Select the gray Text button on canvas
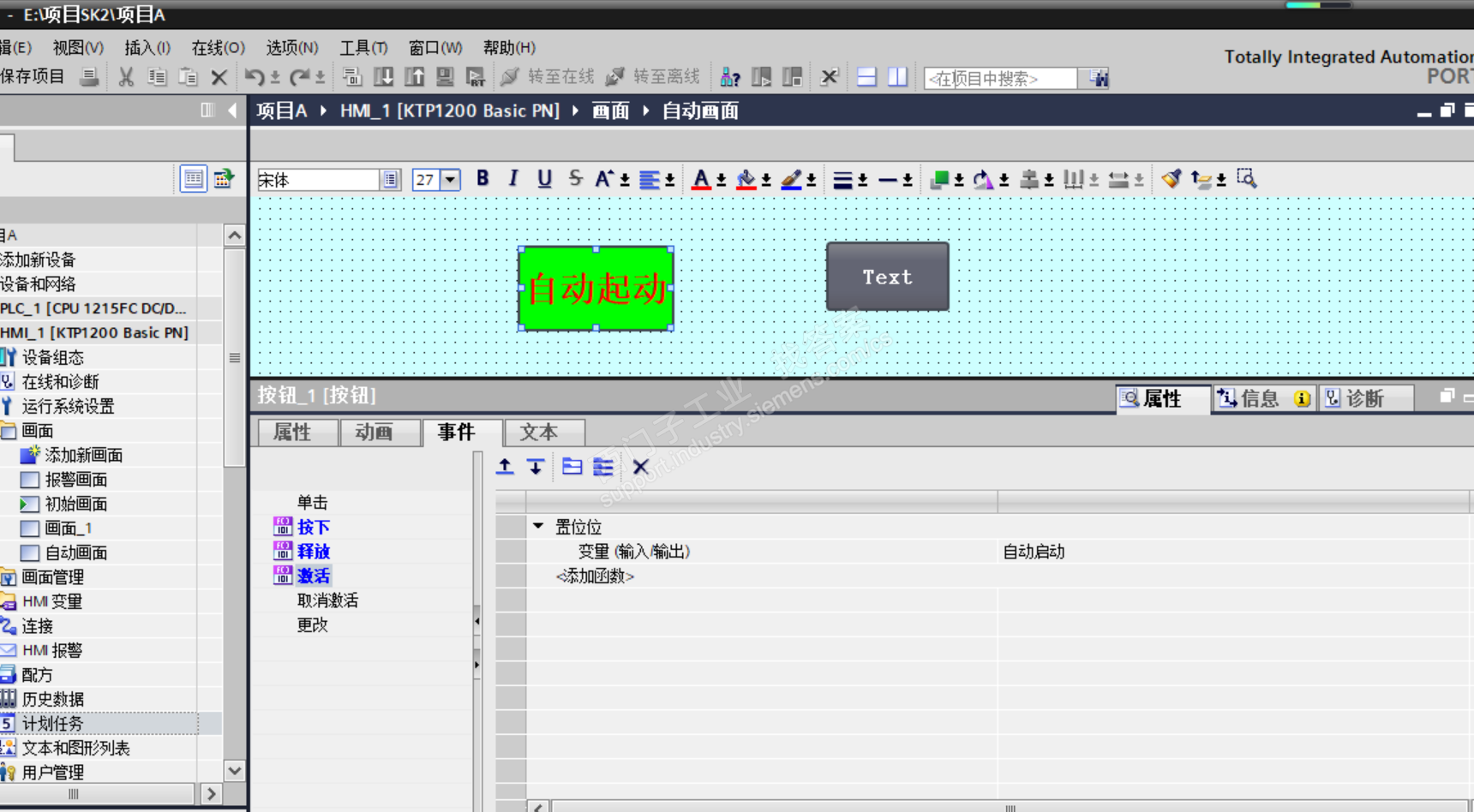This screenshot has height=812, width=1474. (887, 277)
